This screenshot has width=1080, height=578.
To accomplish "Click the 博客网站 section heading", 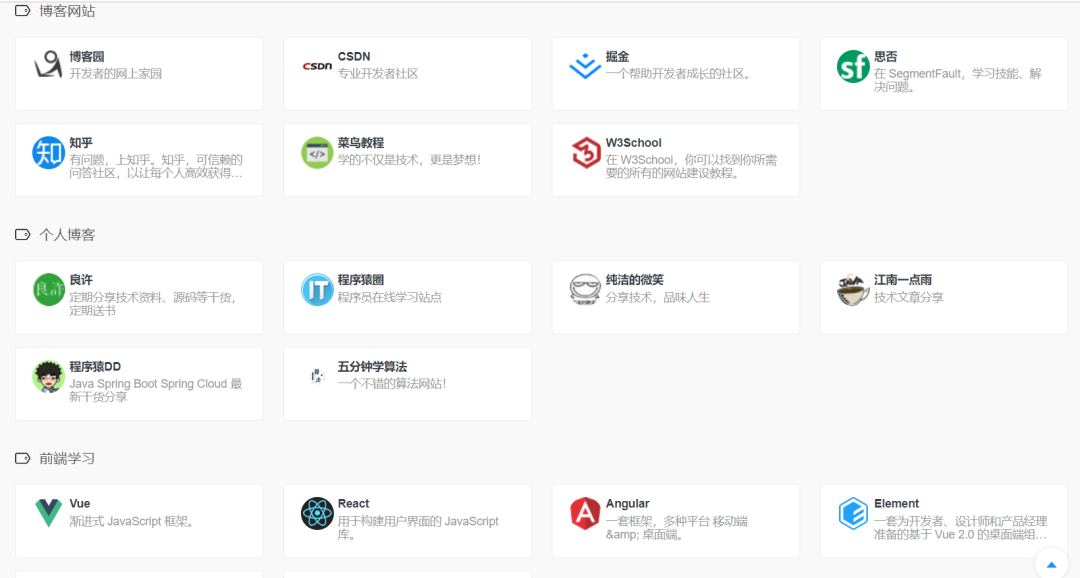I will [67, 11].
